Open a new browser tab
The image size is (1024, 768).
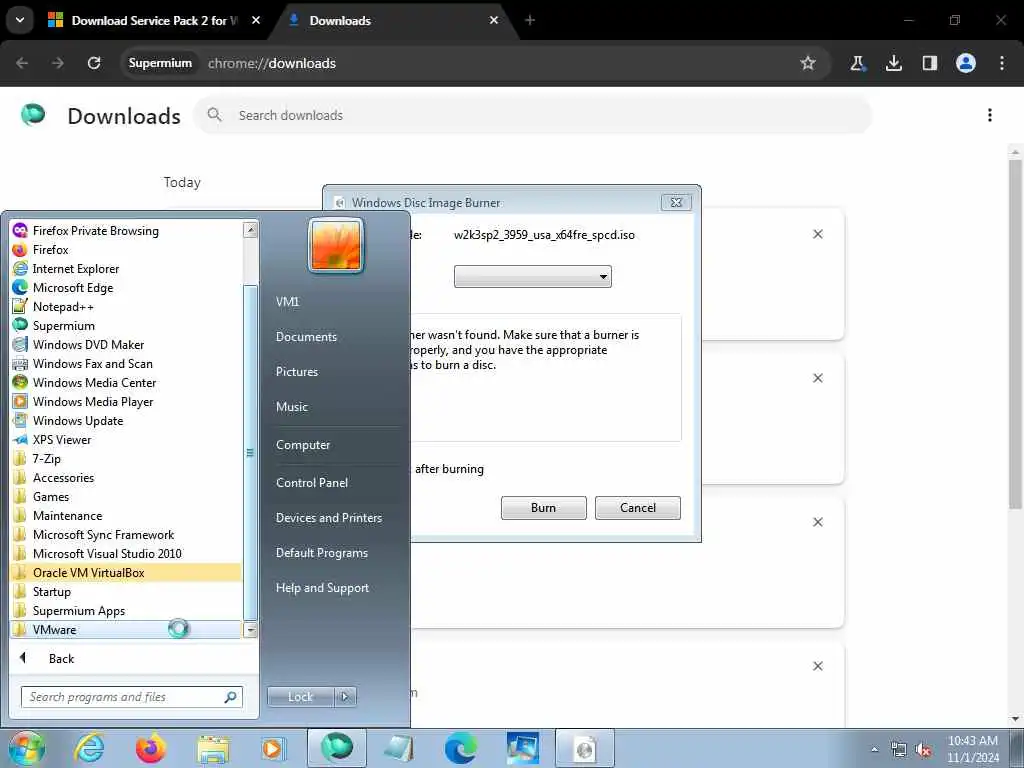[530, 20]
